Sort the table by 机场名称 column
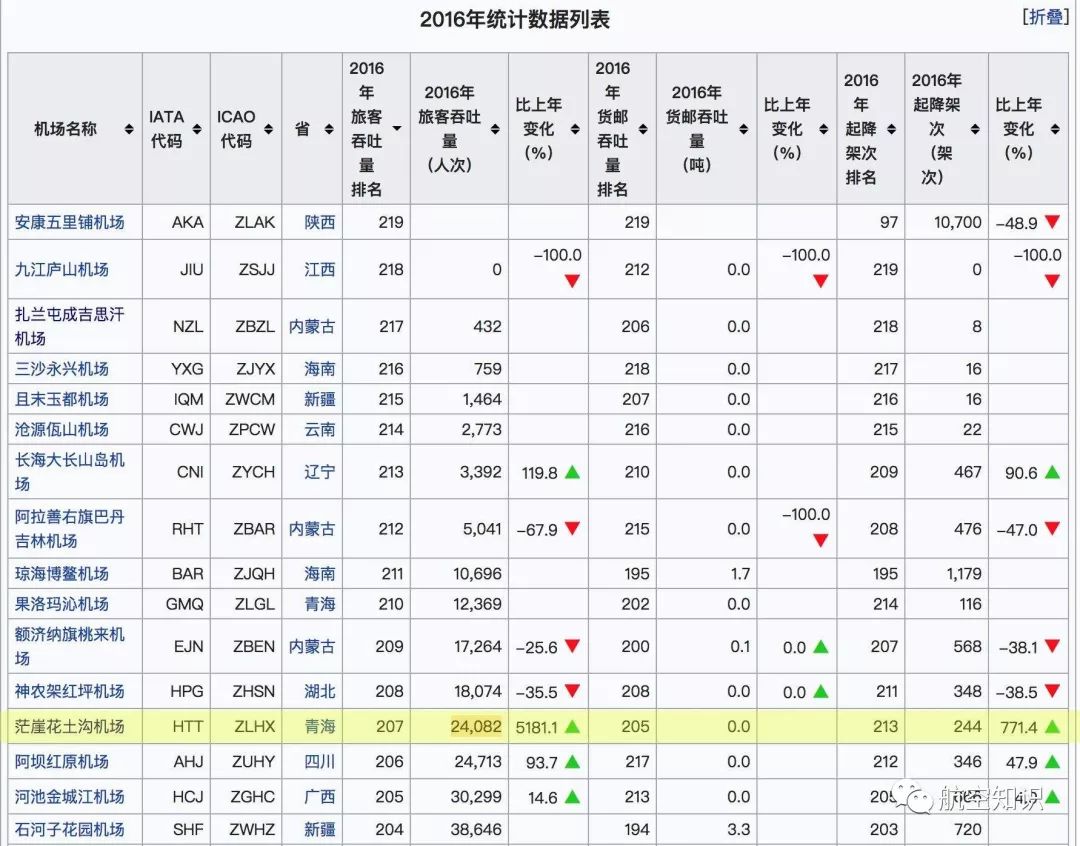The width and height of the screenshot is (1080, 846). click(131, 130)
